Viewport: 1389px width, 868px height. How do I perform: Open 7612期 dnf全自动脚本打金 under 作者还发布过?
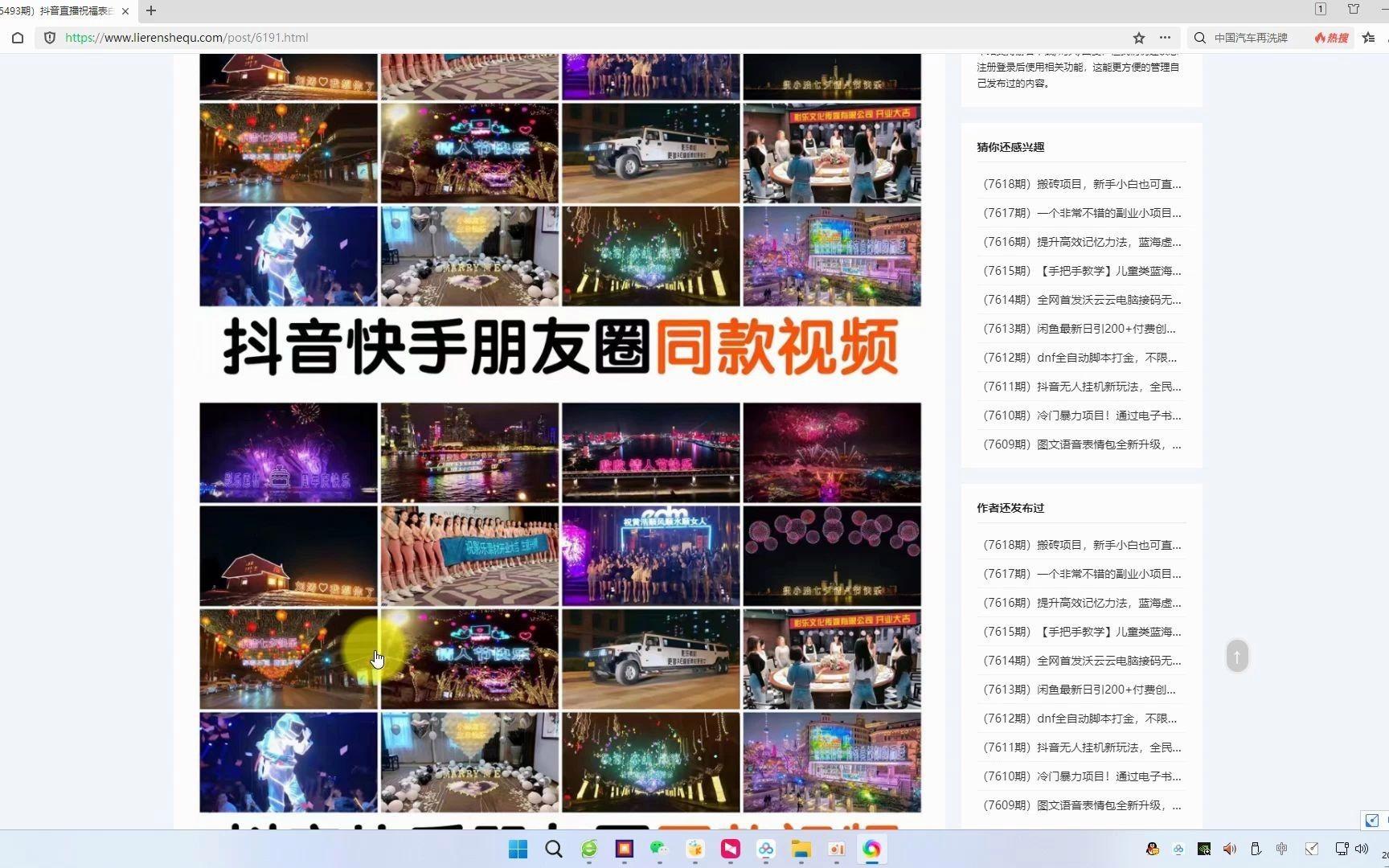(x=1080, y=719)
